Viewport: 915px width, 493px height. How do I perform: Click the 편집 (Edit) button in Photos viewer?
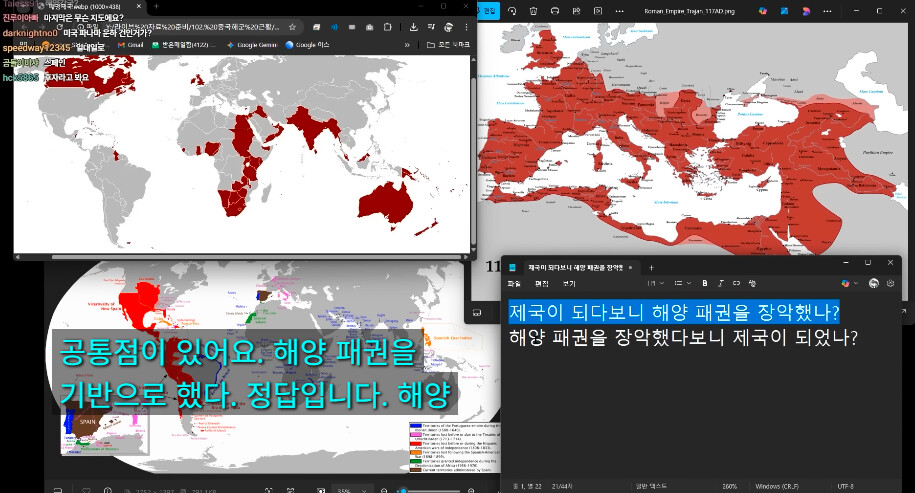click(488, 11)
